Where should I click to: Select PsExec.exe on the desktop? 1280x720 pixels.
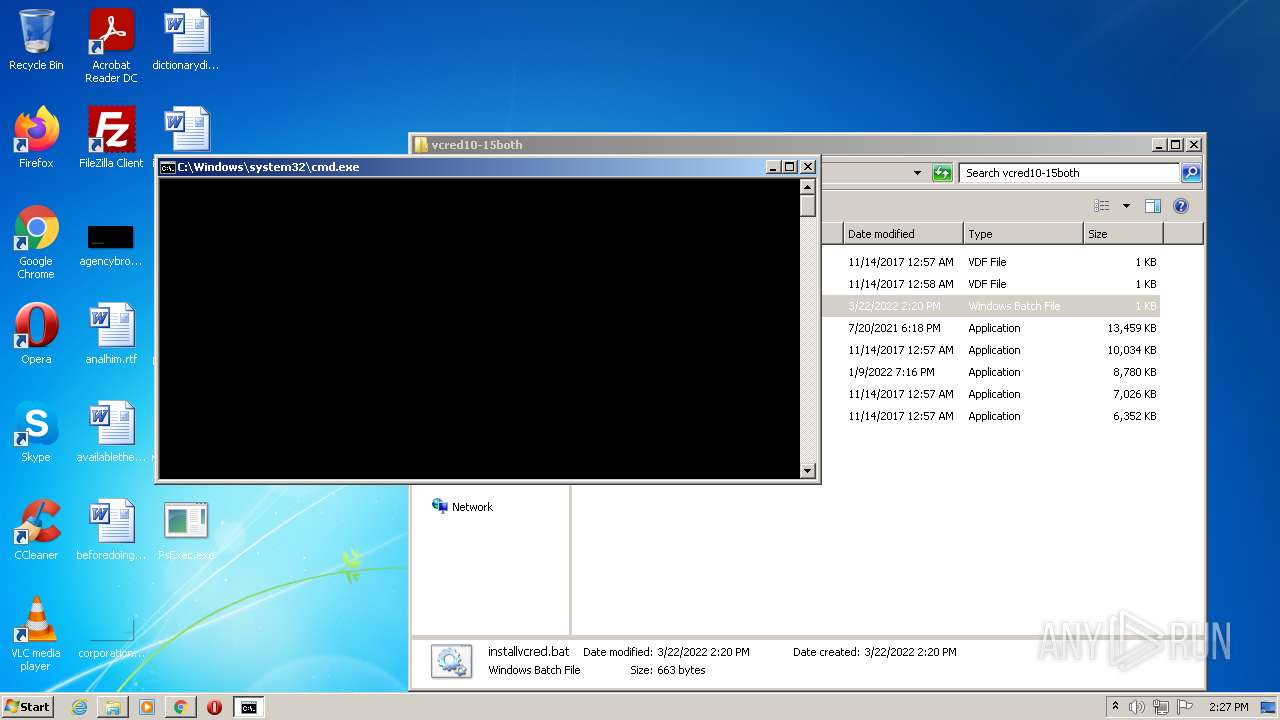[186, 529]
